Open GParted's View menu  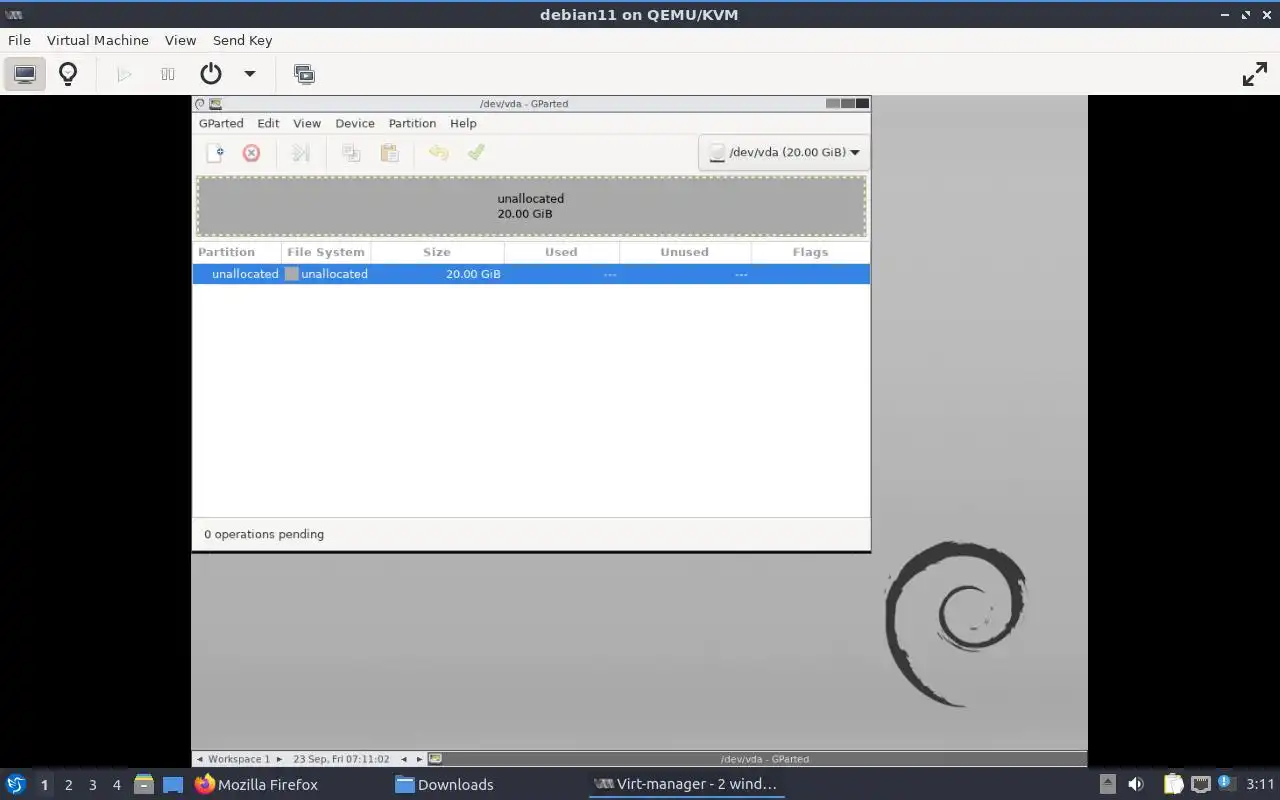307,123
